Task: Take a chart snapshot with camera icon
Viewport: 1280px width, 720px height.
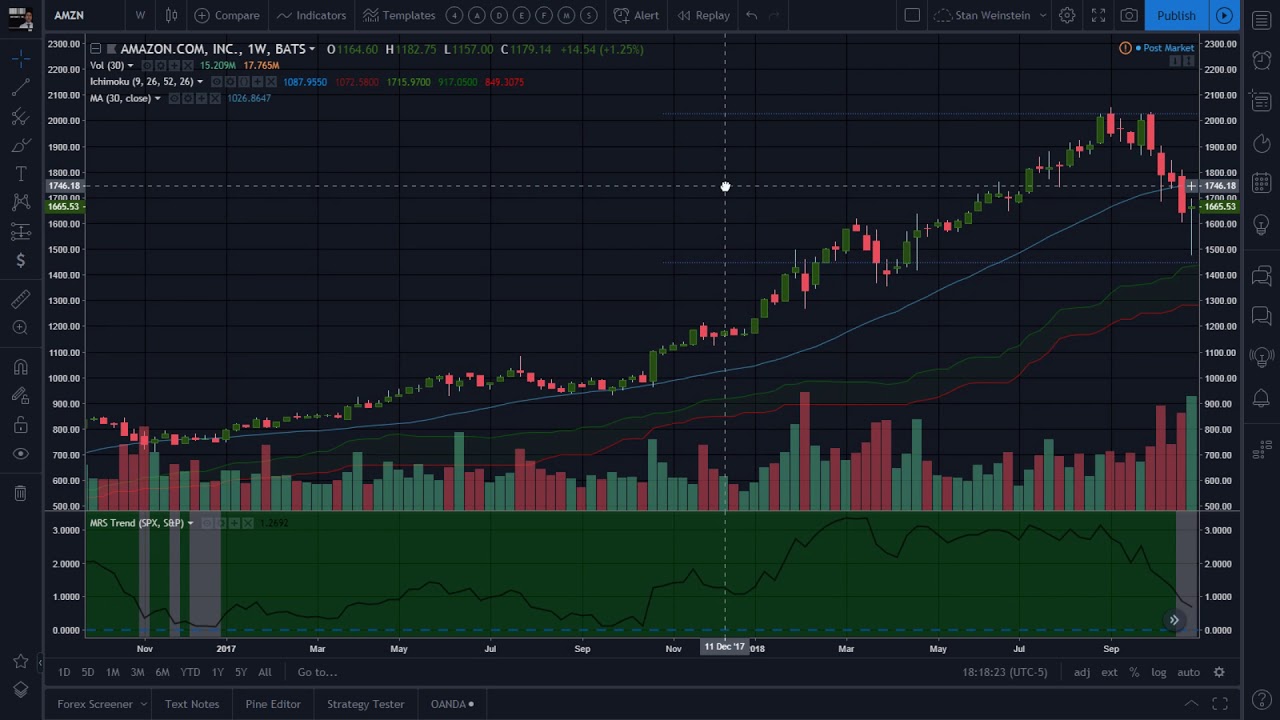Action: (x=1129, y=15)
